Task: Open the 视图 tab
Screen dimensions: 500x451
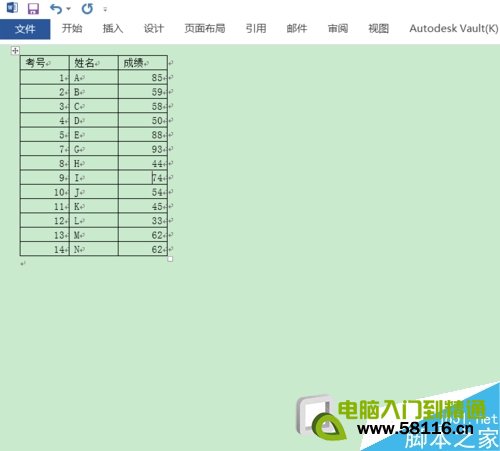Action: click(379, 28)
